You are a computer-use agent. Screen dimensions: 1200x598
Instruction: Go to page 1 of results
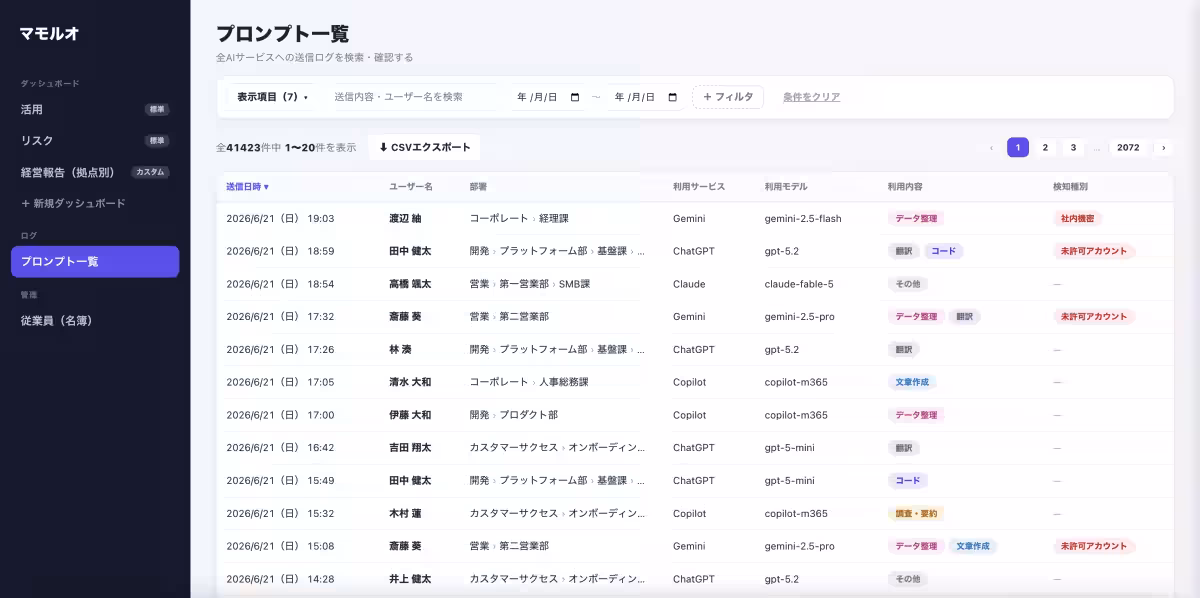point(1018,147)
